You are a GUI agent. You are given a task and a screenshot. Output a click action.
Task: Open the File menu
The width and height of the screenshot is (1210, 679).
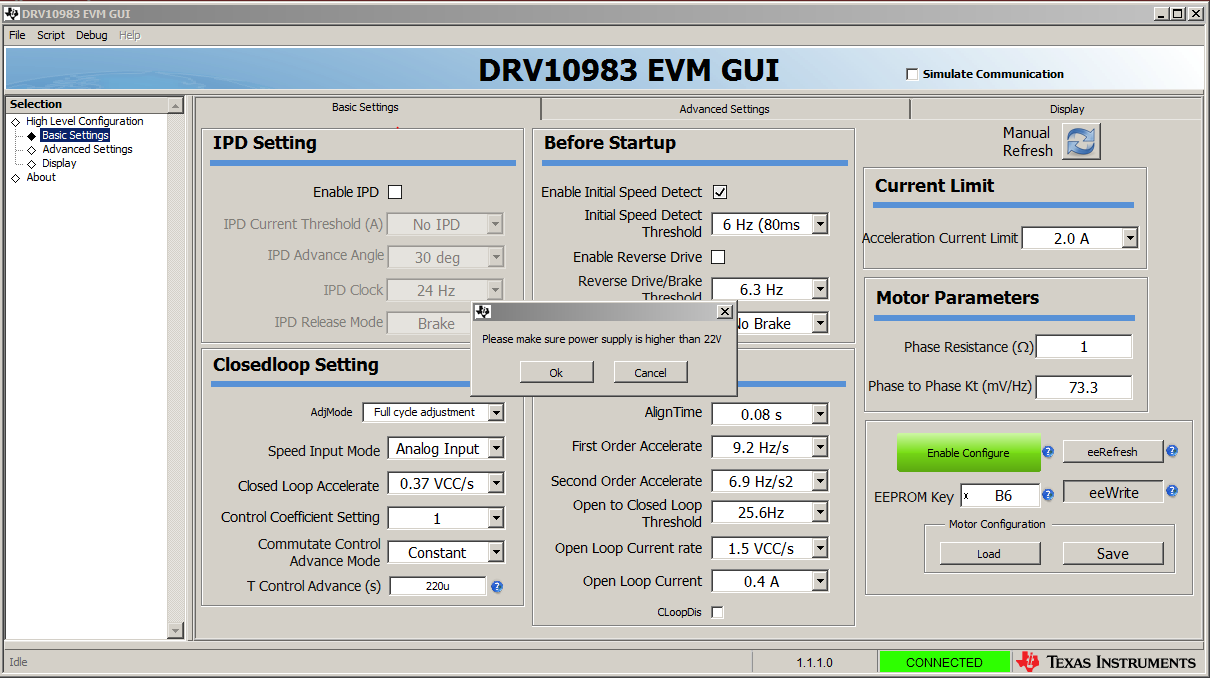(x=17, y=35)
